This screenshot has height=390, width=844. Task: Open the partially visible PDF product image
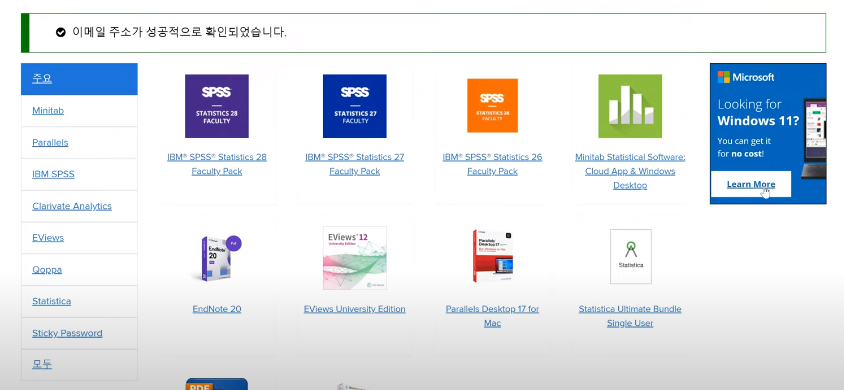tap(217, 384)
